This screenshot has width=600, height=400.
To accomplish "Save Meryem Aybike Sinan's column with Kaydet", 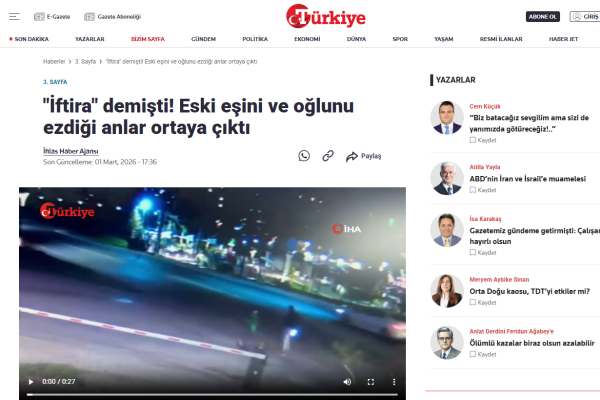I will (x=483, y=302).
